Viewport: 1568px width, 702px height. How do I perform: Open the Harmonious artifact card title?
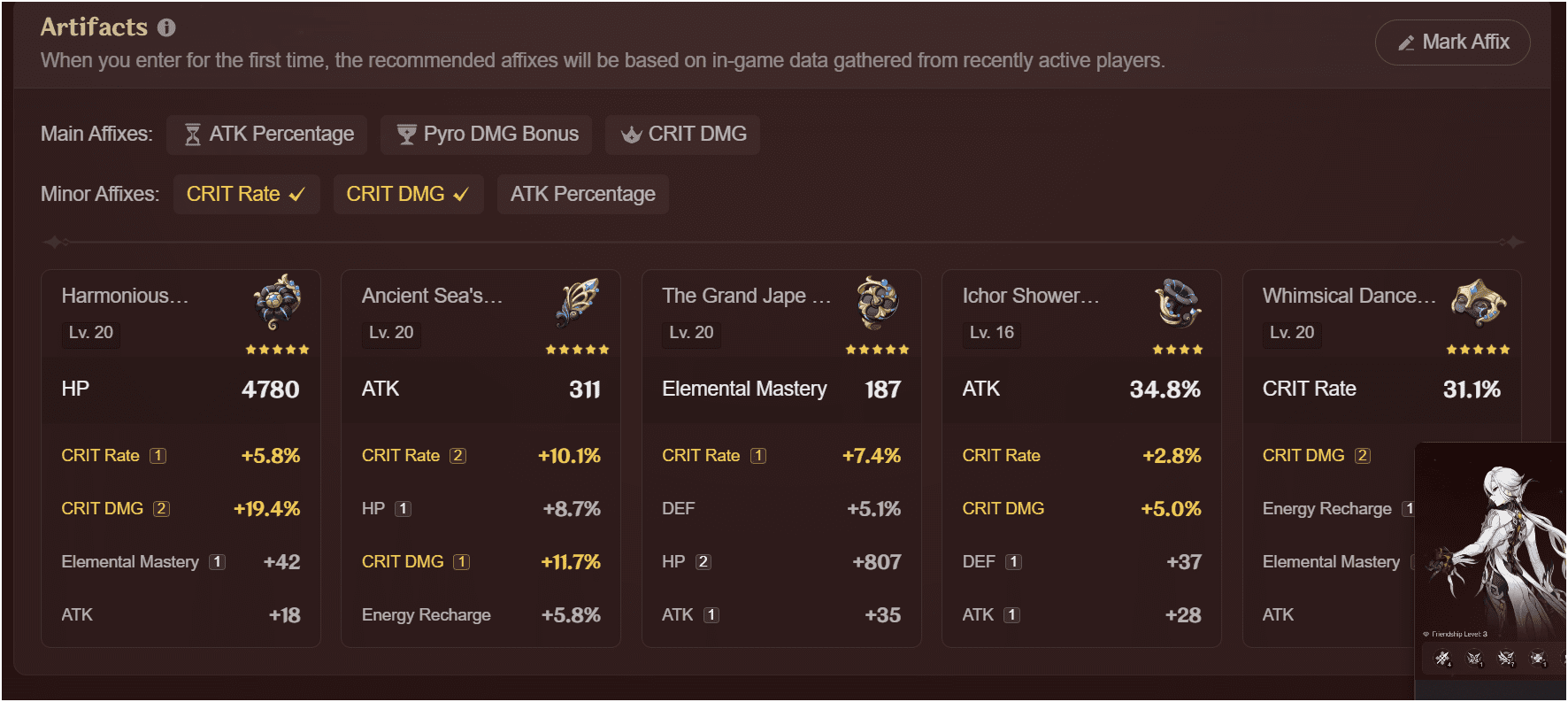[x=125, y=296]
